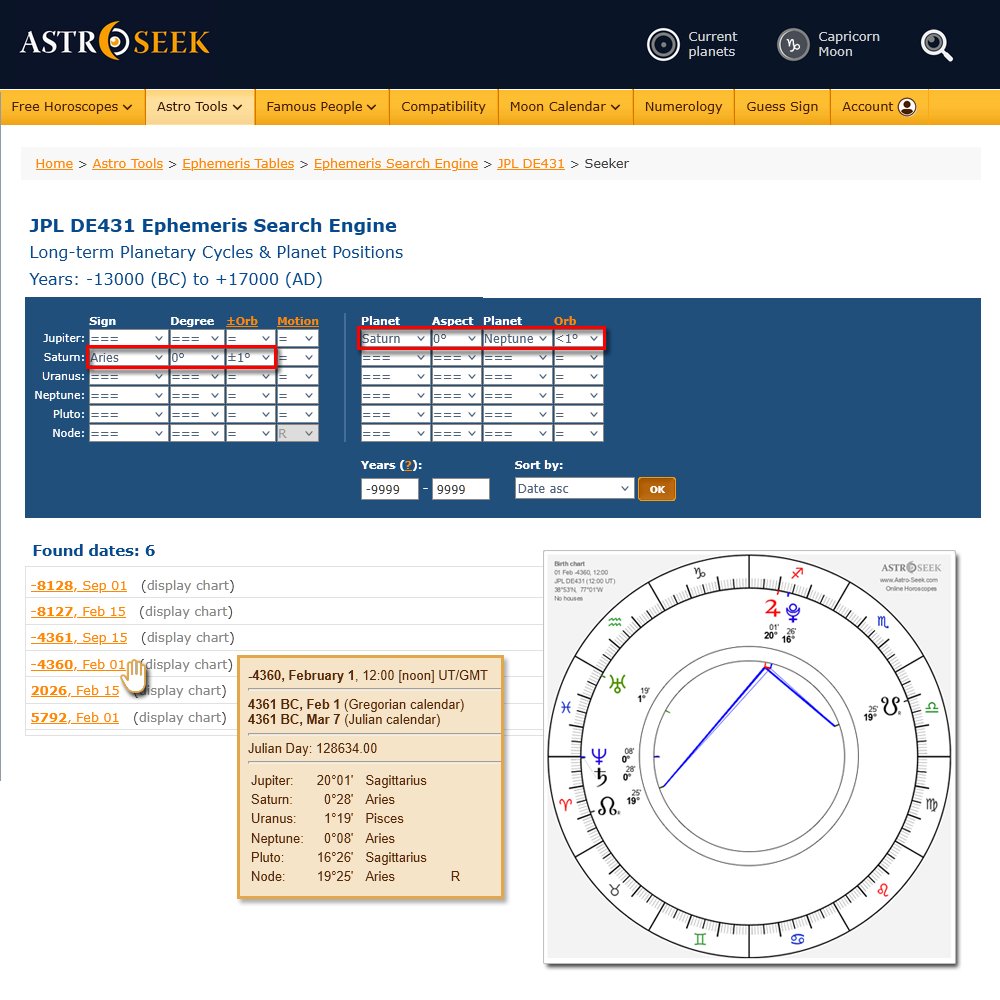Click the Account user icon
Screen dimensions: 1000x1000
tap(907, 107)
